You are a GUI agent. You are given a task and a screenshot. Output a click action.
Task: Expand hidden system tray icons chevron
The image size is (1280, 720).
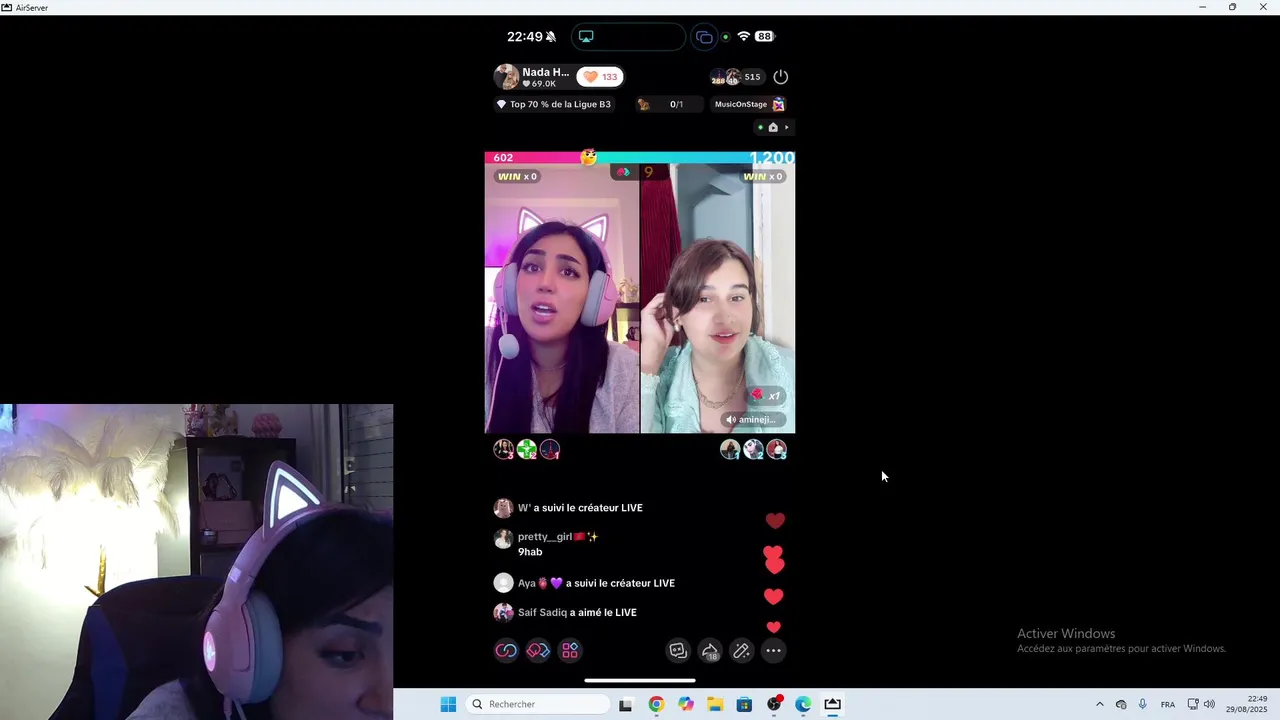coord(1100,704)
